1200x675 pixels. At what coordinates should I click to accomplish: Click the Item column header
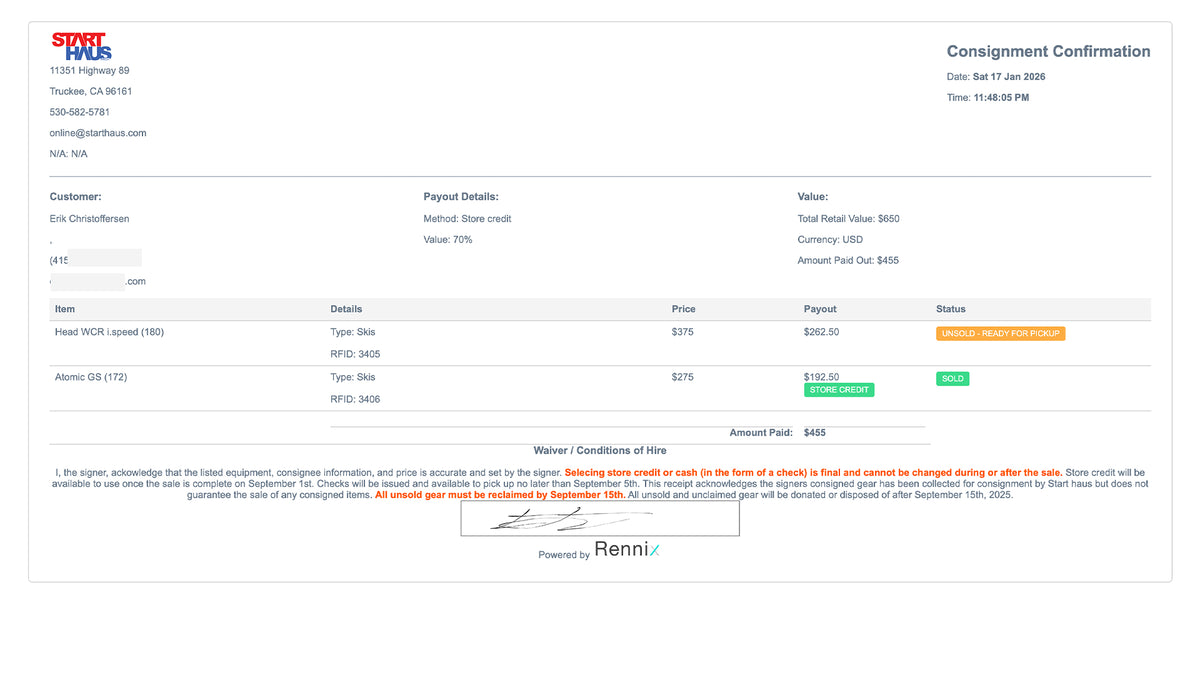click(x=65, y=309)
